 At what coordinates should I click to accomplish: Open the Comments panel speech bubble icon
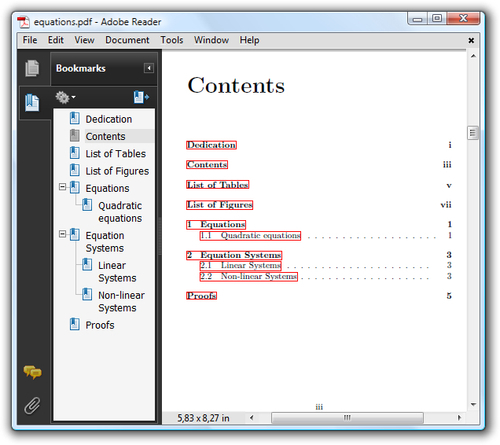coord(32,372)
